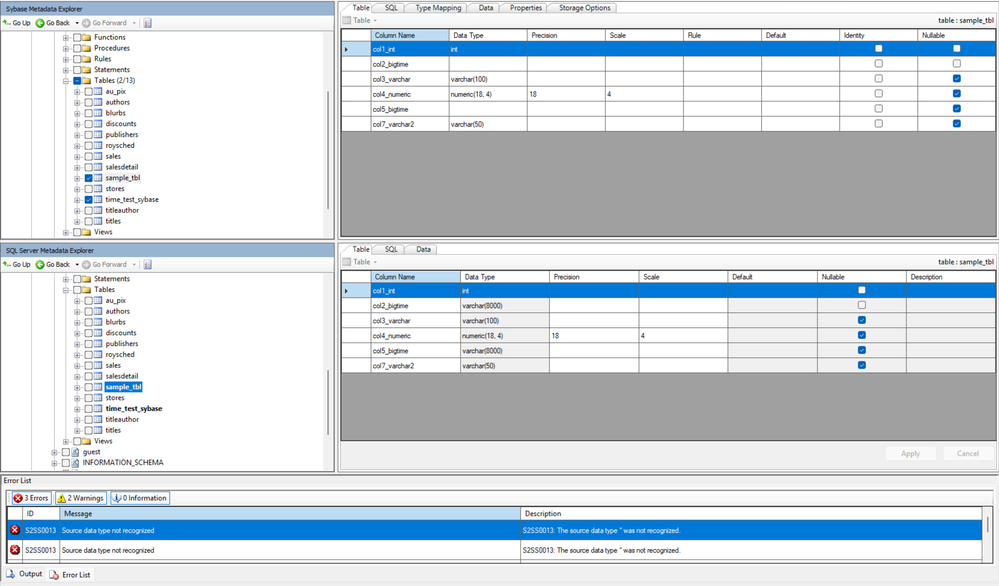
Task: Click Go Back in Sybase Metadata Explorer
Action: pyautogui.click(x=53, y=23)
